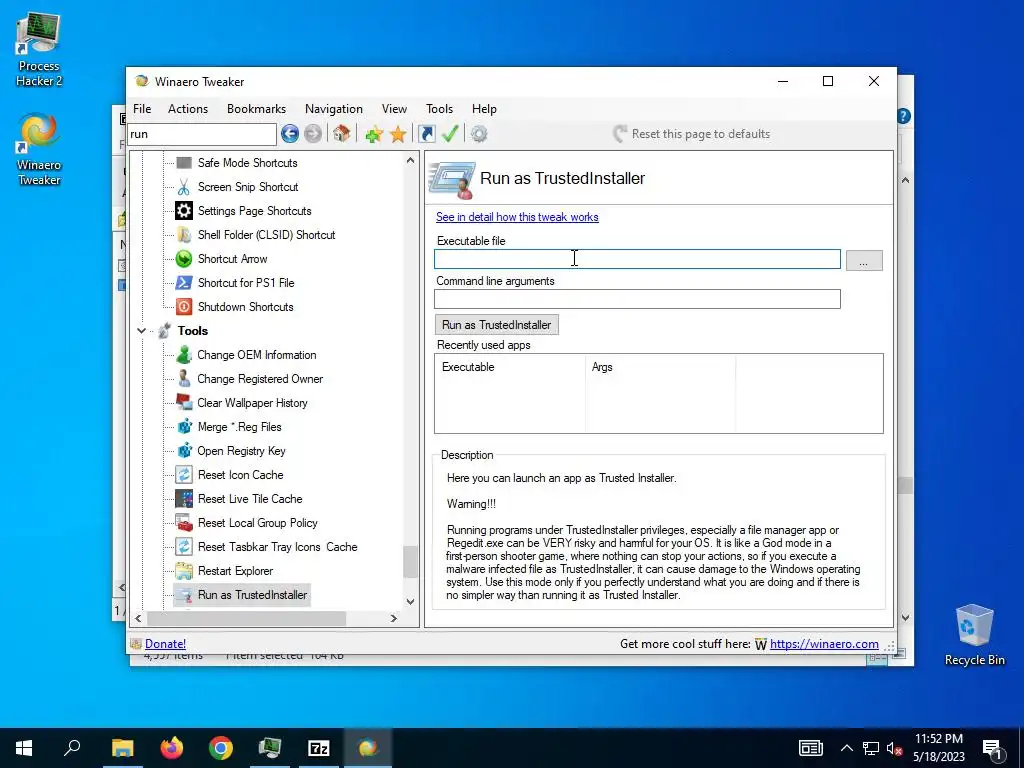The image size is (1024, 768).
Task: Select Safe Mode Shortcuts tree item
Action: coord(248,163)
